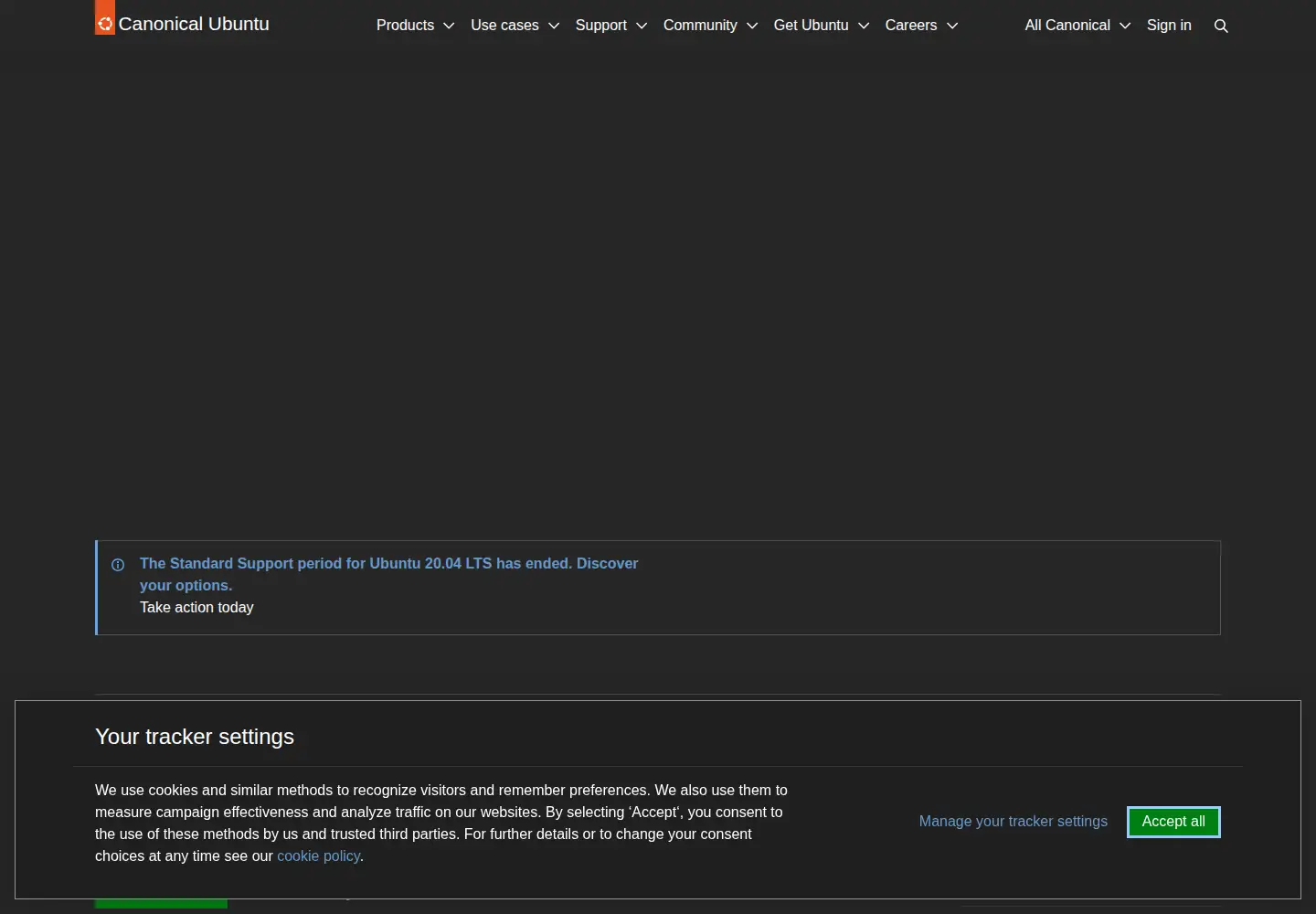Open the cookie policy link
The image size is (1316, 914).
tap(318, 856)
